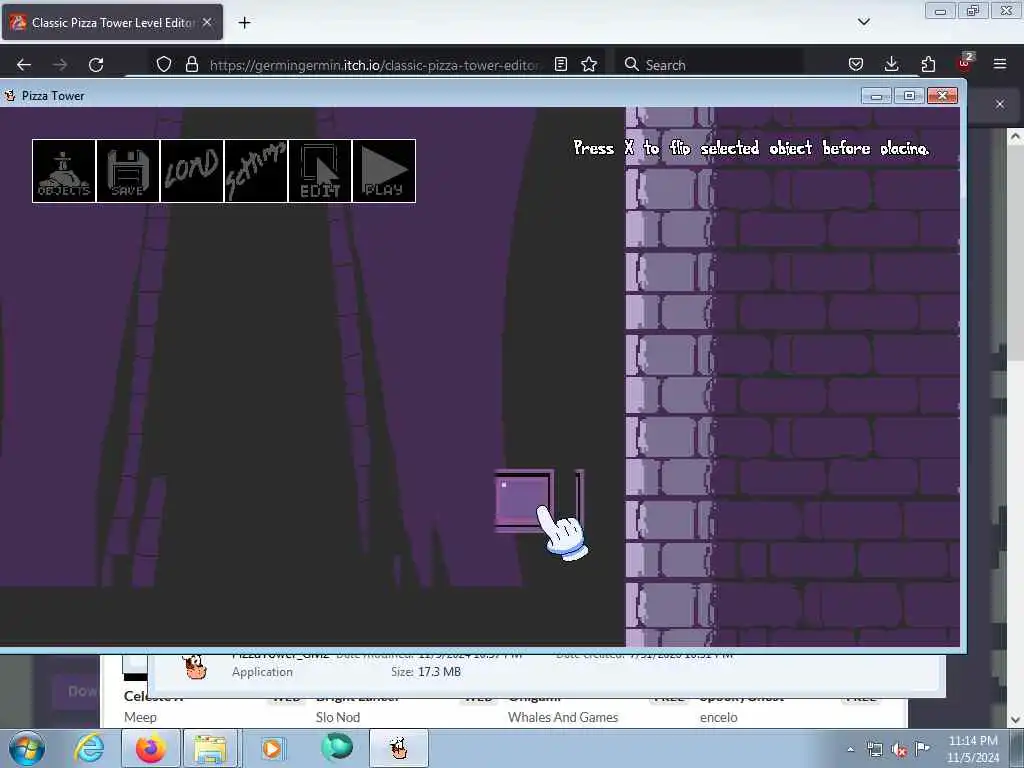Open the Pocket save icon
Viewport: 1024px width, 768px height.
click(x=856, y=64)
